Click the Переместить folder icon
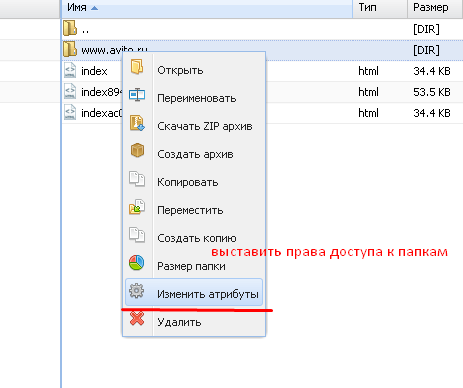This screenshot has width=463, height=388. coord(137,207)
